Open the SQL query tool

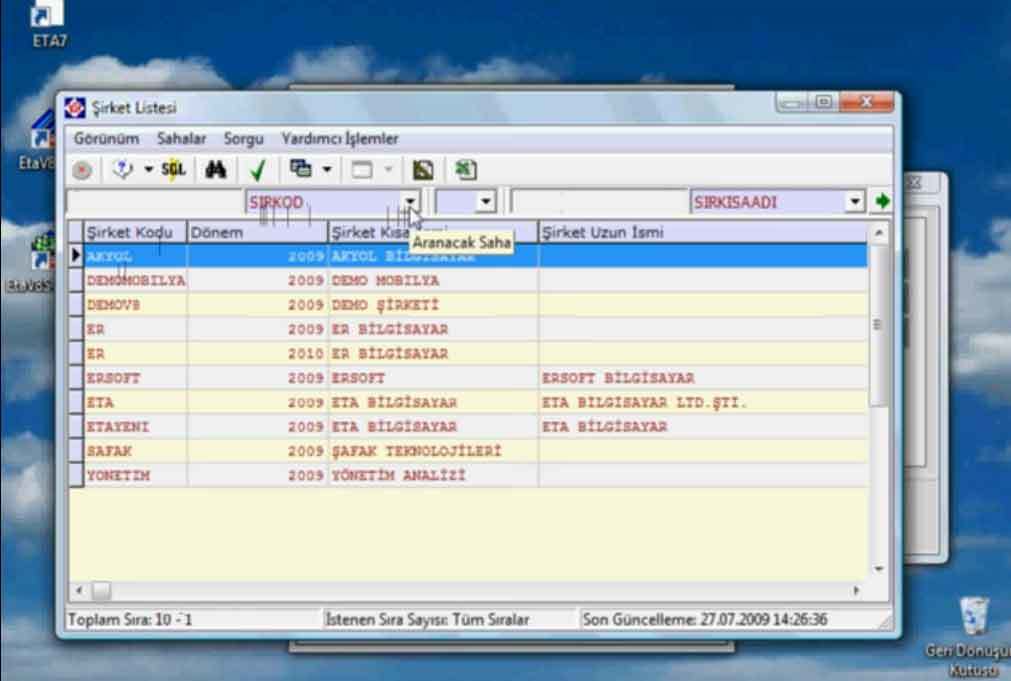pyautogui.click(x=173, y=170)
